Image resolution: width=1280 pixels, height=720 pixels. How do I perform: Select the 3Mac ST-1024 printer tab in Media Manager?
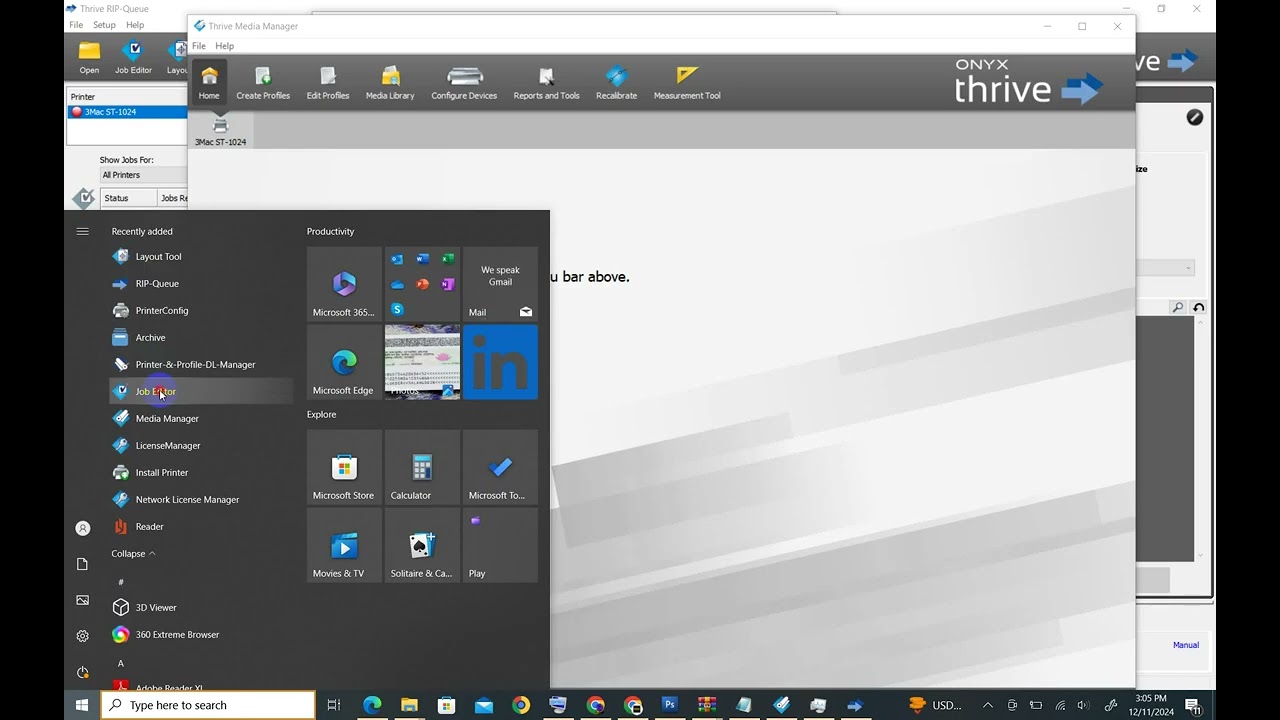click(220, 131)
